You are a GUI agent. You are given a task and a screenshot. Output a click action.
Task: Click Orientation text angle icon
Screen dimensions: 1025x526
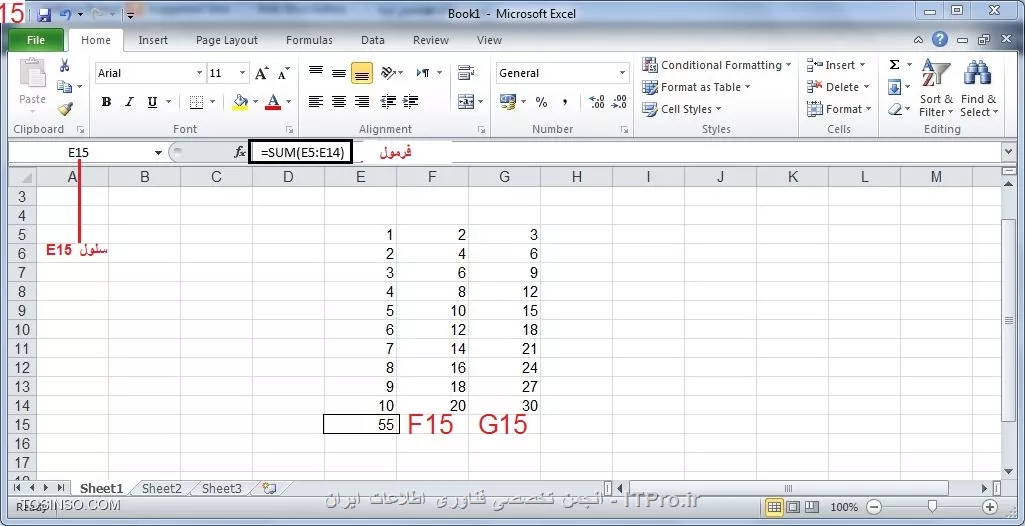pyautogui.click(x=388, y=72)
